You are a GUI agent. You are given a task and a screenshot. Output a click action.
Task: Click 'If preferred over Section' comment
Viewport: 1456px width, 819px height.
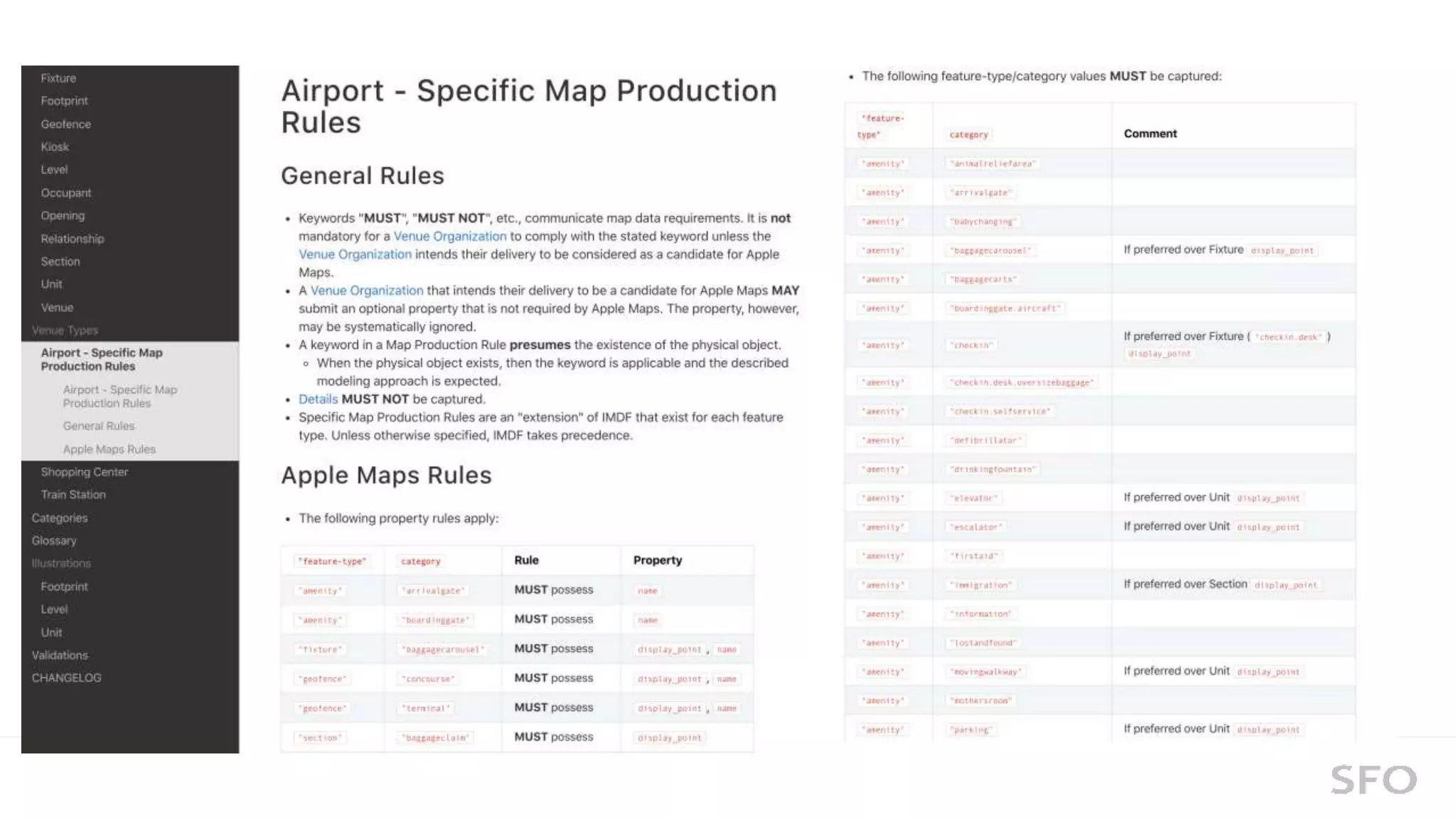(1221, 584)
